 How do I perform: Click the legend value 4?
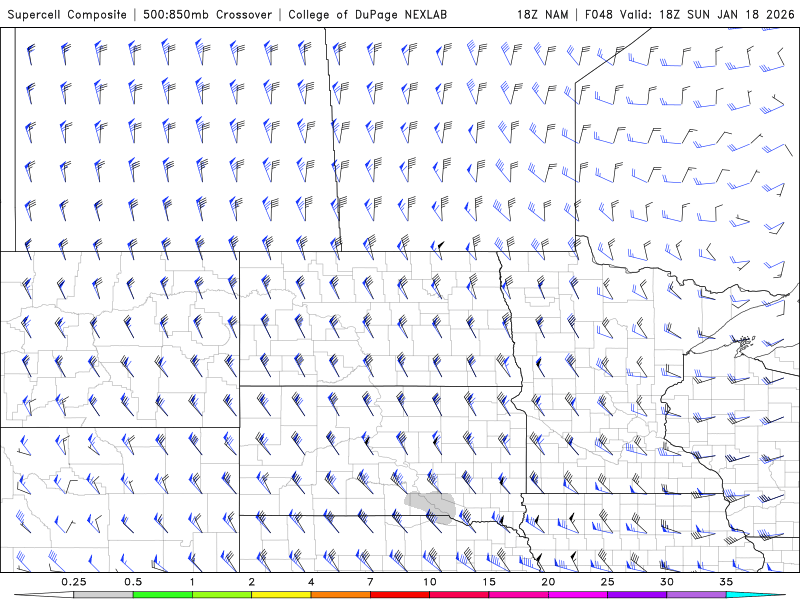pyautogui.click(x=311, y=582)
